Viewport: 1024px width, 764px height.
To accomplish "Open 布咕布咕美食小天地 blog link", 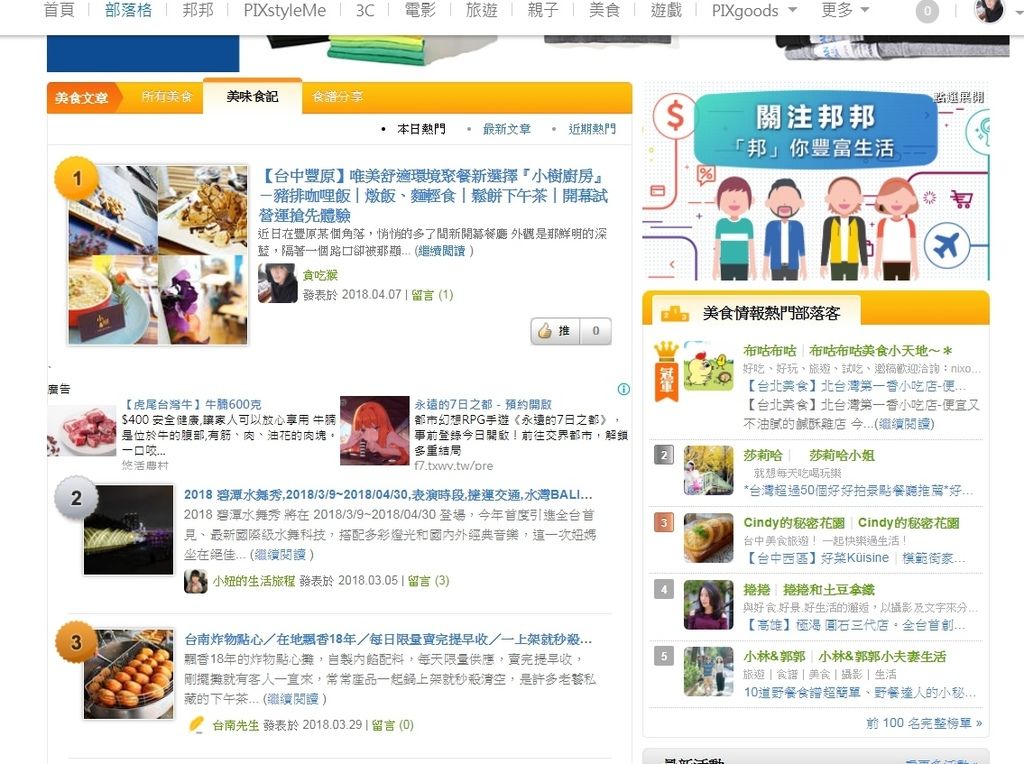I will [x=881, y=351].
